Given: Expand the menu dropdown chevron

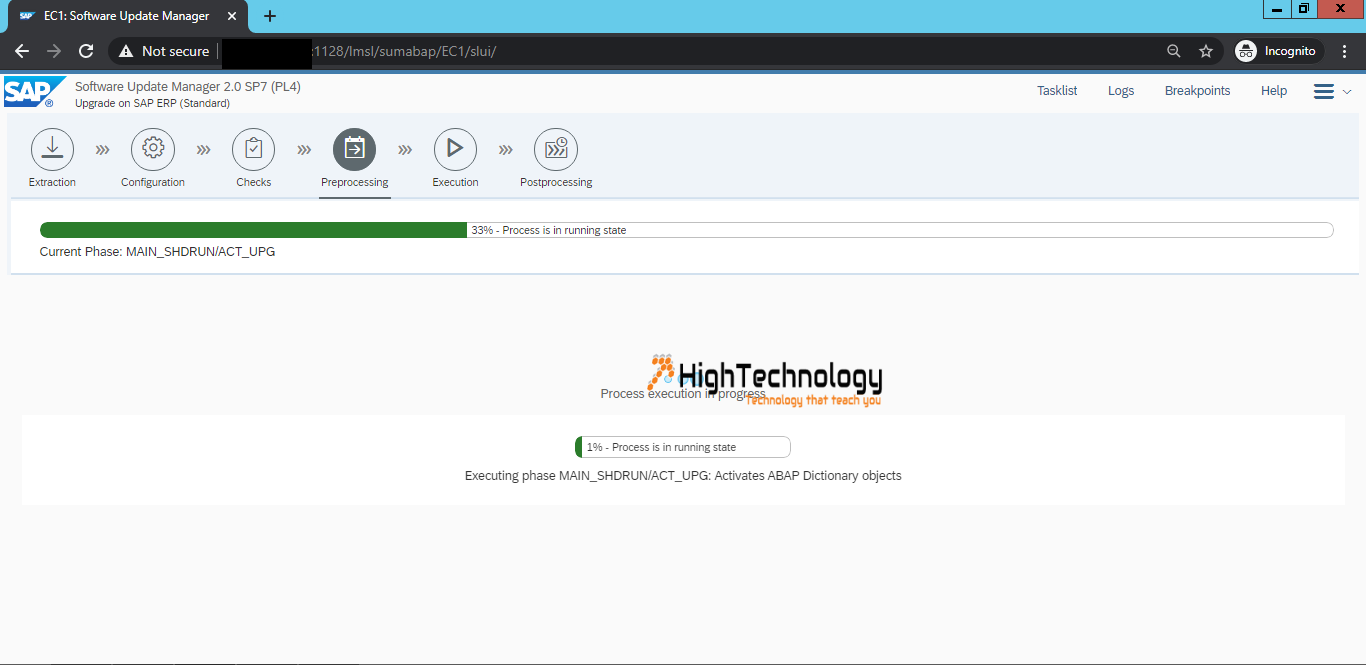Looking at the screenshot, I should pyautogui.click(x=1347, y=92).
